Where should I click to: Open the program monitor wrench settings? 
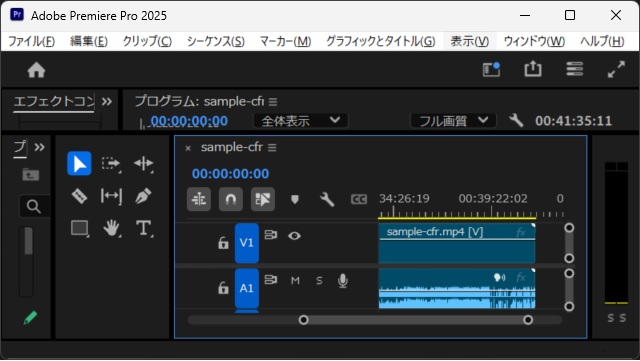click(516, 120)
